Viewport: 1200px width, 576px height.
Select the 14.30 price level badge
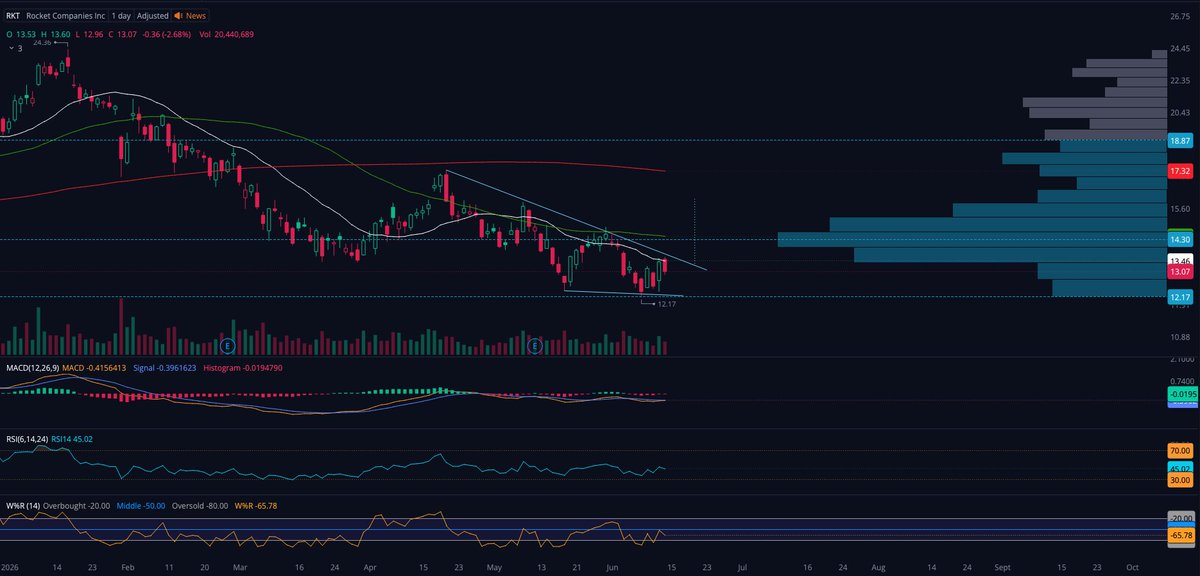click(x=1180, y=240)
